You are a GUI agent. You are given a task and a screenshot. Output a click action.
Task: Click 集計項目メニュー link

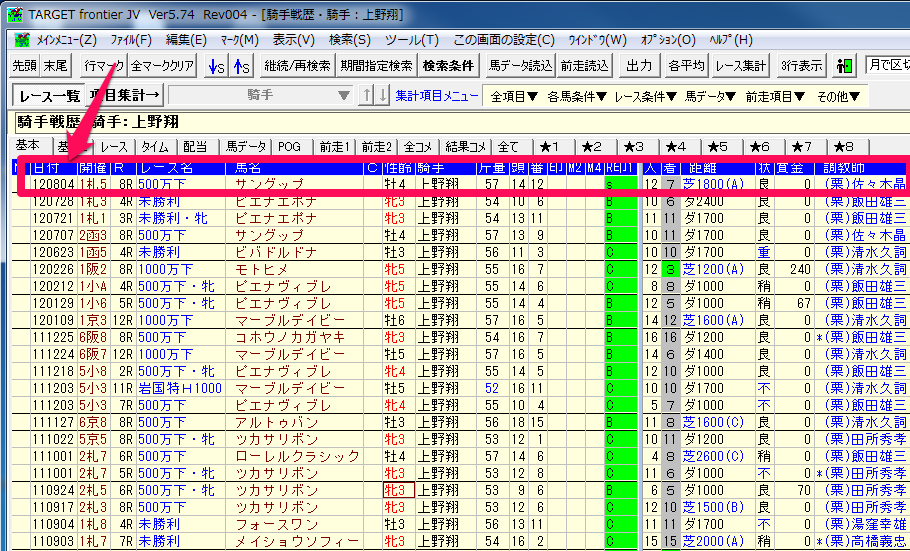(437, 96)
